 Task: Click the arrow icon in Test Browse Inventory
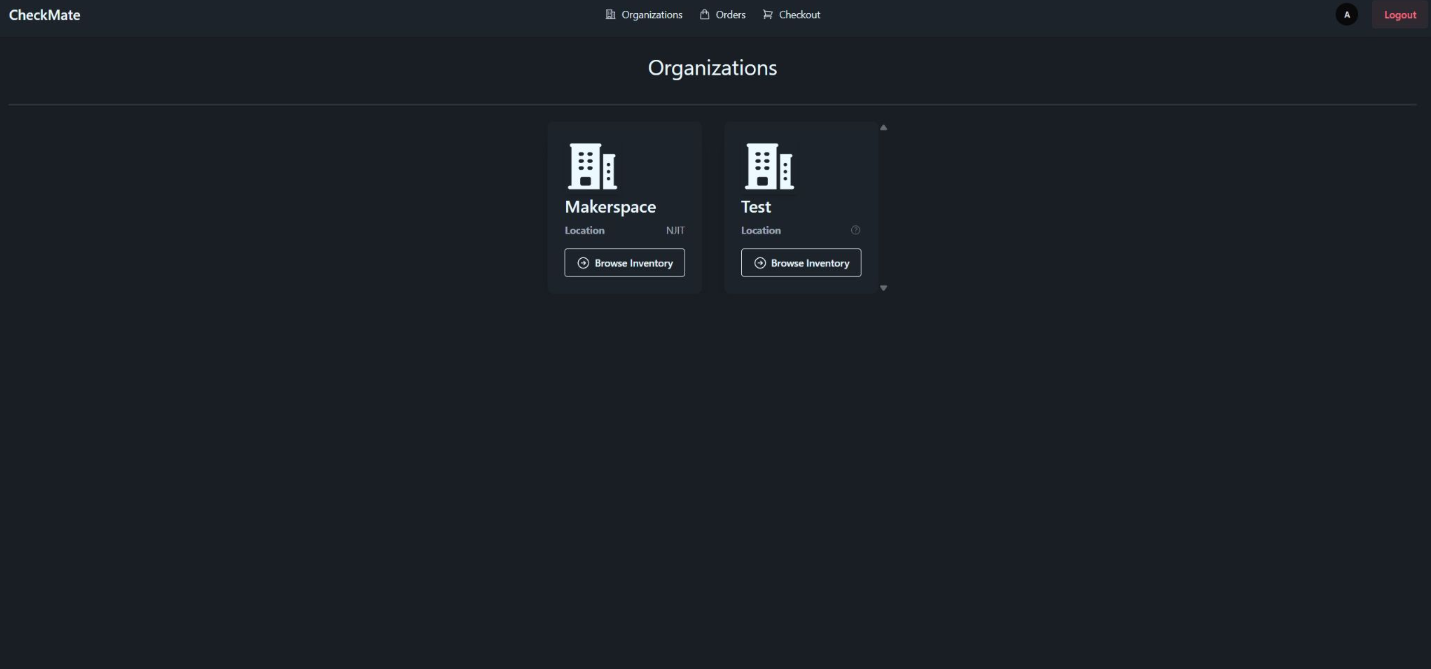[760, 263]
